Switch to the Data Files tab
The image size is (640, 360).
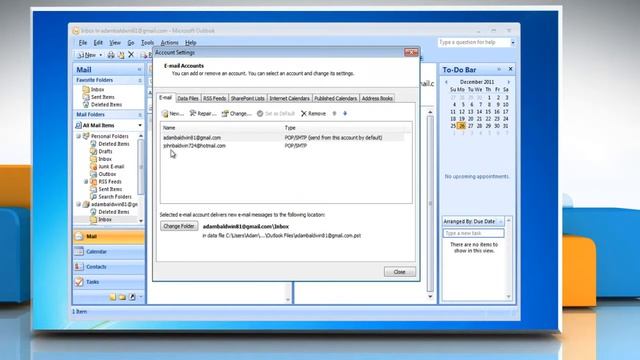pos(188,98)
